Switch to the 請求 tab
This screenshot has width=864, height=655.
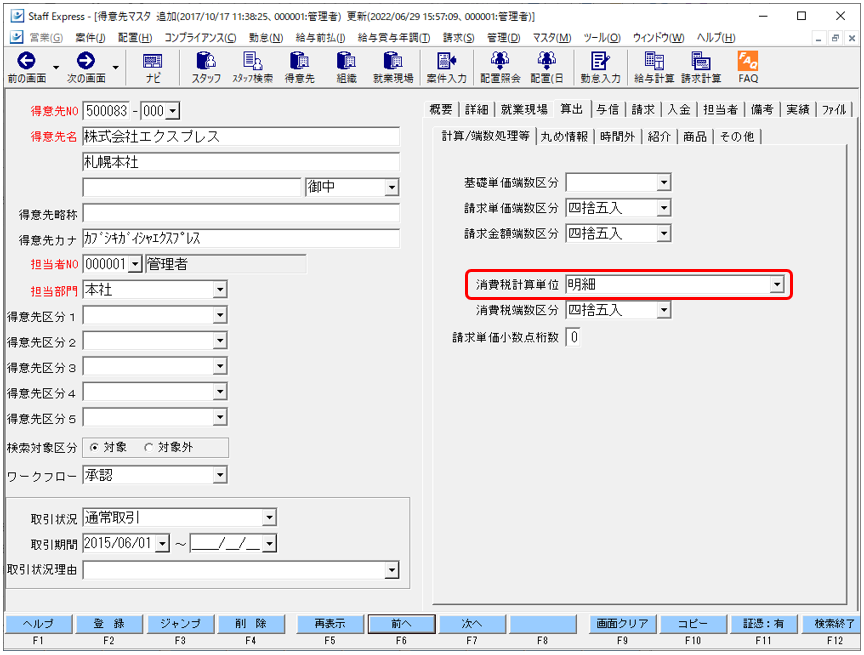coord(643,110)
